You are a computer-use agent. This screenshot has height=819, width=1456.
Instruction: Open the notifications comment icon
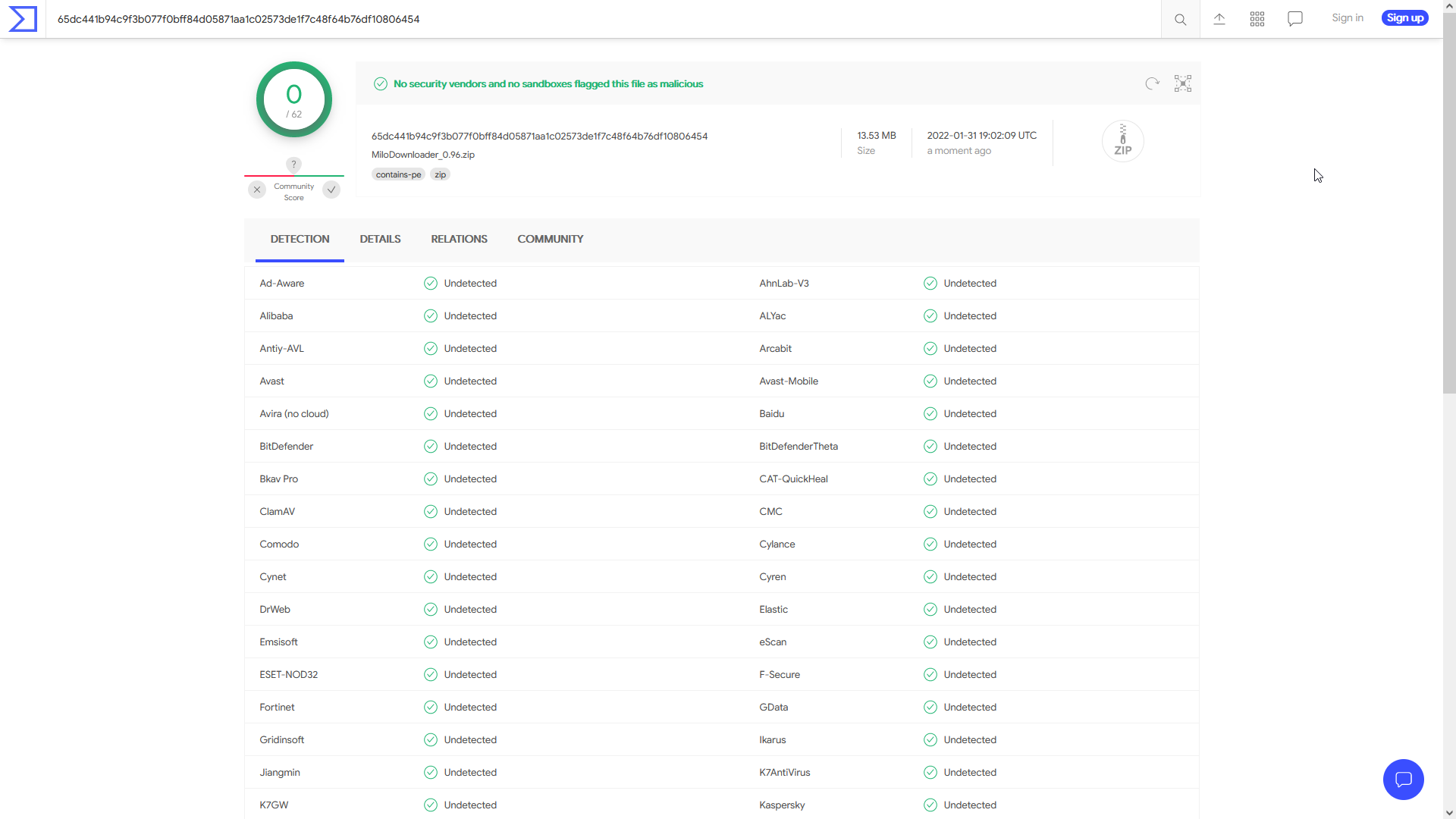(x=1295, y=19)
